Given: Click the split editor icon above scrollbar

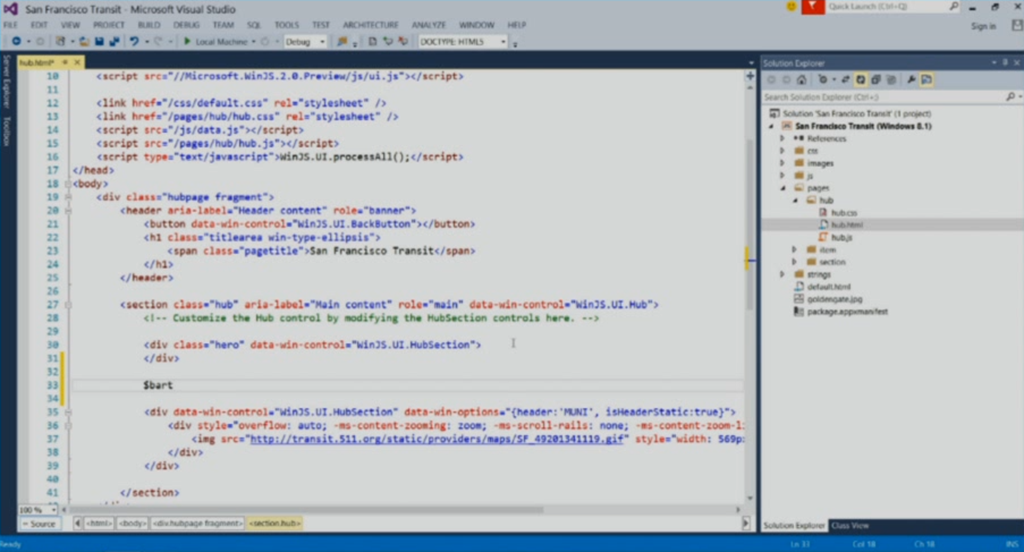Looking at the screenshot, I should 750,76.
